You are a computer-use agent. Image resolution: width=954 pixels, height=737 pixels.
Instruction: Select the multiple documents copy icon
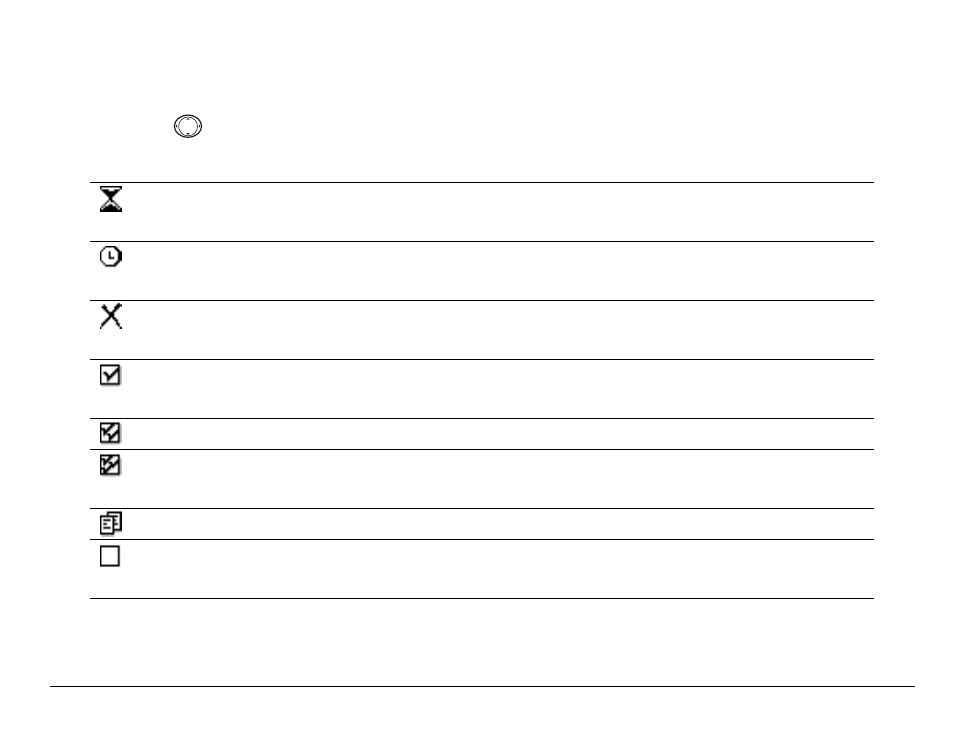pyautogui.click(x=111, y=523)
